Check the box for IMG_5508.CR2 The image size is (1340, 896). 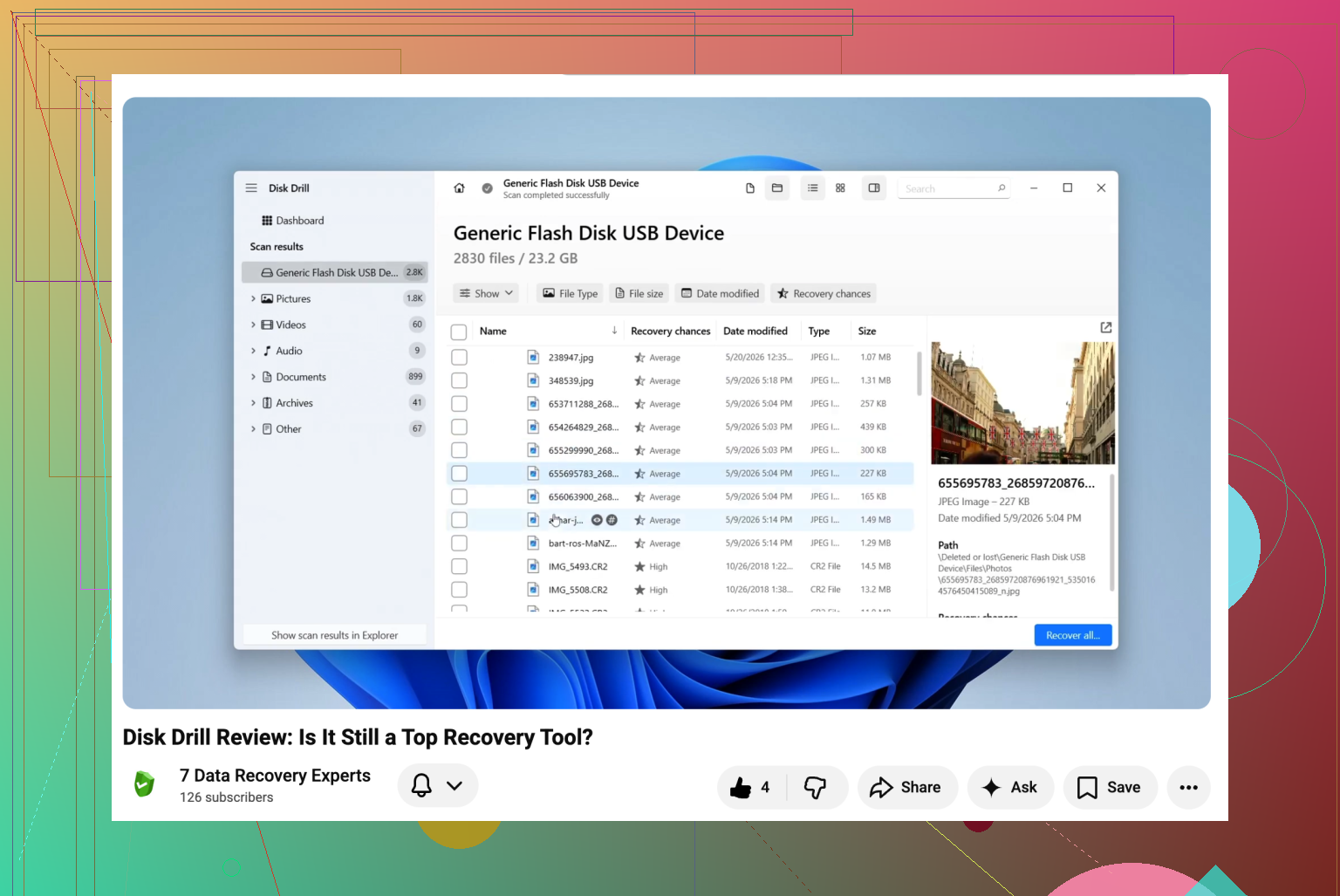[x=459, y=590]
